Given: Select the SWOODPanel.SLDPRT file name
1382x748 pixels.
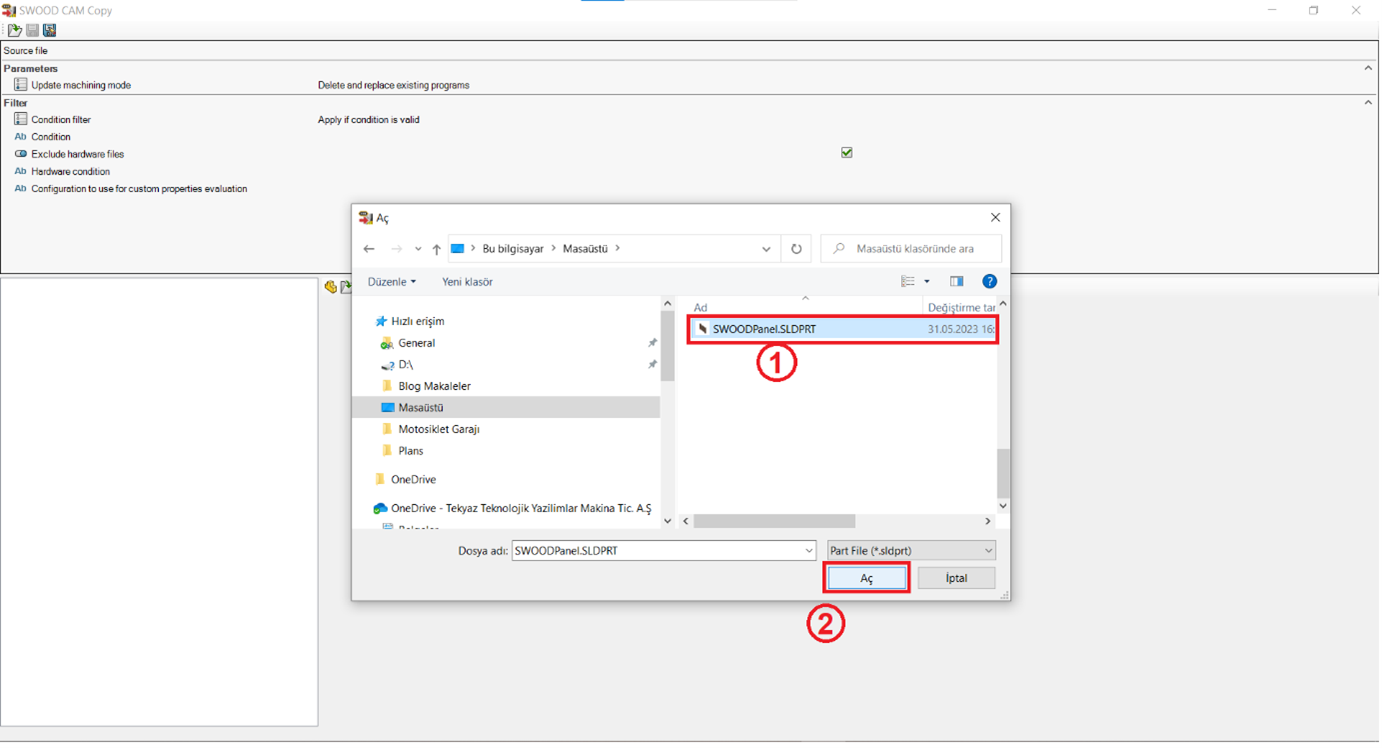Looking at the screenshot, I should [764, 329].
